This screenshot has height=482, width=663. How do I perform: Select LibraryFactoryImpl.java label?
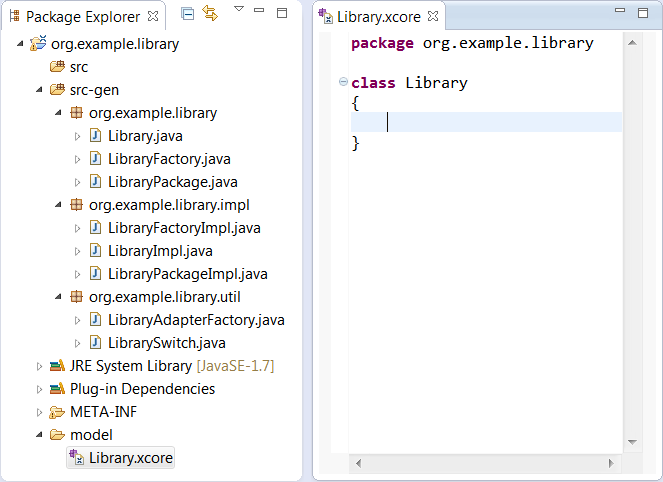pyautogui.click(x=184, y=228)
